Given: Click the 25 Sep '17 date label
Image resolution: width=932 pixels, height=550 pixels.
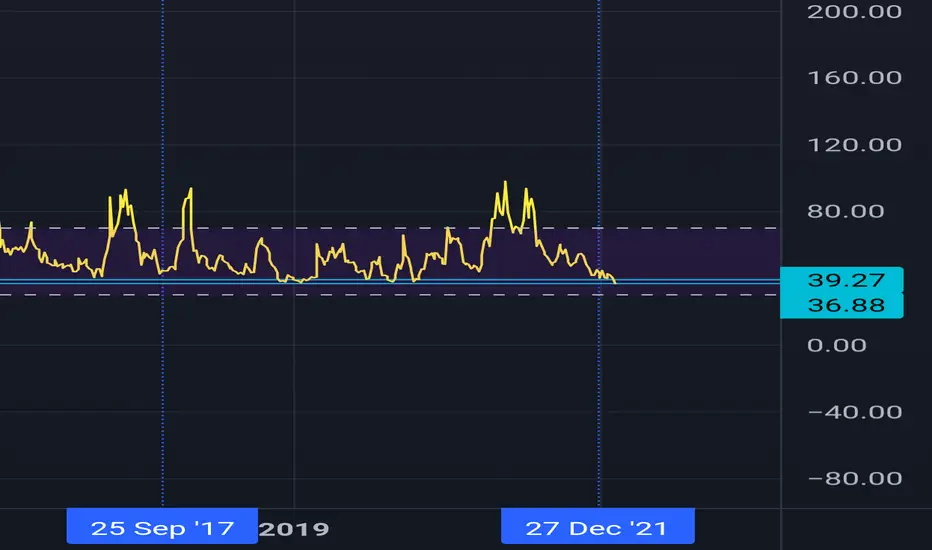Looking at the screenshot, I should 162,526.
